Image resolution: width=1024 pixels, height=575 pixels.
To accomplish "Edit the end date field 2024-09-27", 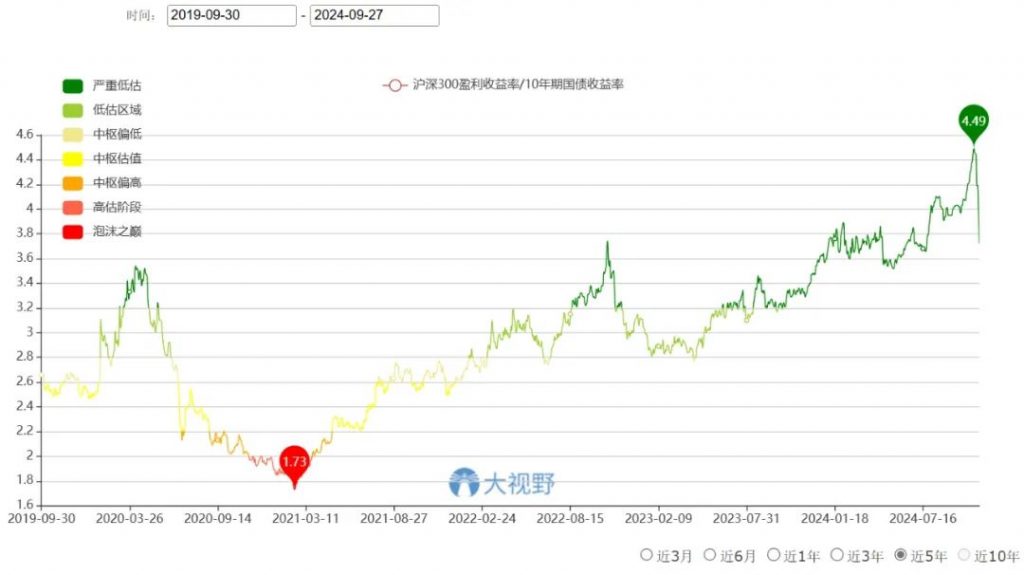I will click(374, 16).
